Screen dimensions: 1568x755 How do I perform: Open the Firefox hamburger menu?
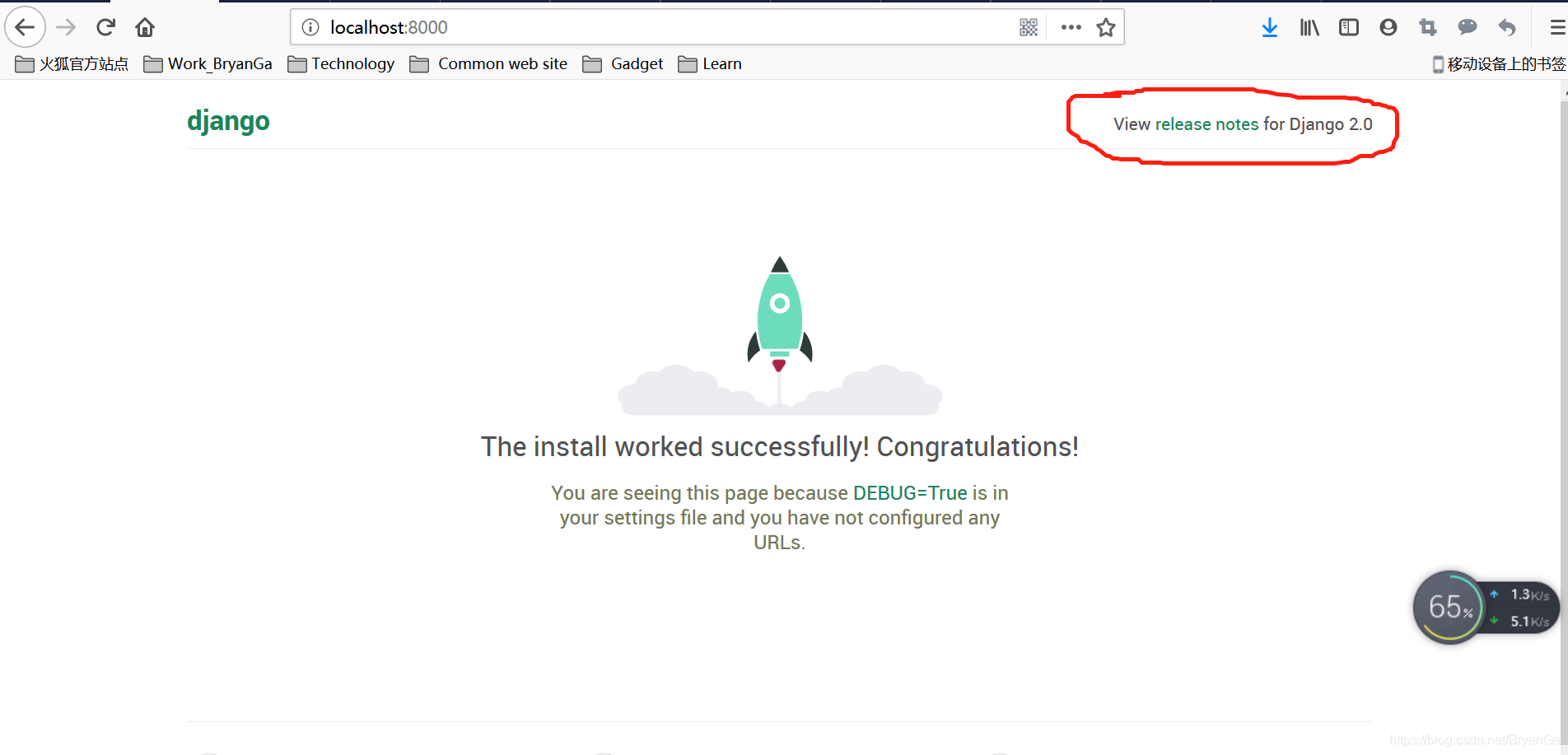(x=1556, y=27)
